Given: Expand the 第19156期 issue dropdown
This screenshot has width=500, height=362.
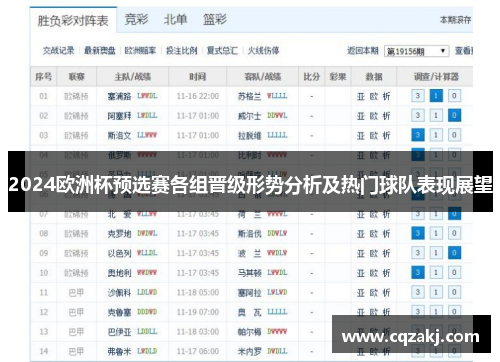Looking at the screenshot, I should tap(416, 51).
